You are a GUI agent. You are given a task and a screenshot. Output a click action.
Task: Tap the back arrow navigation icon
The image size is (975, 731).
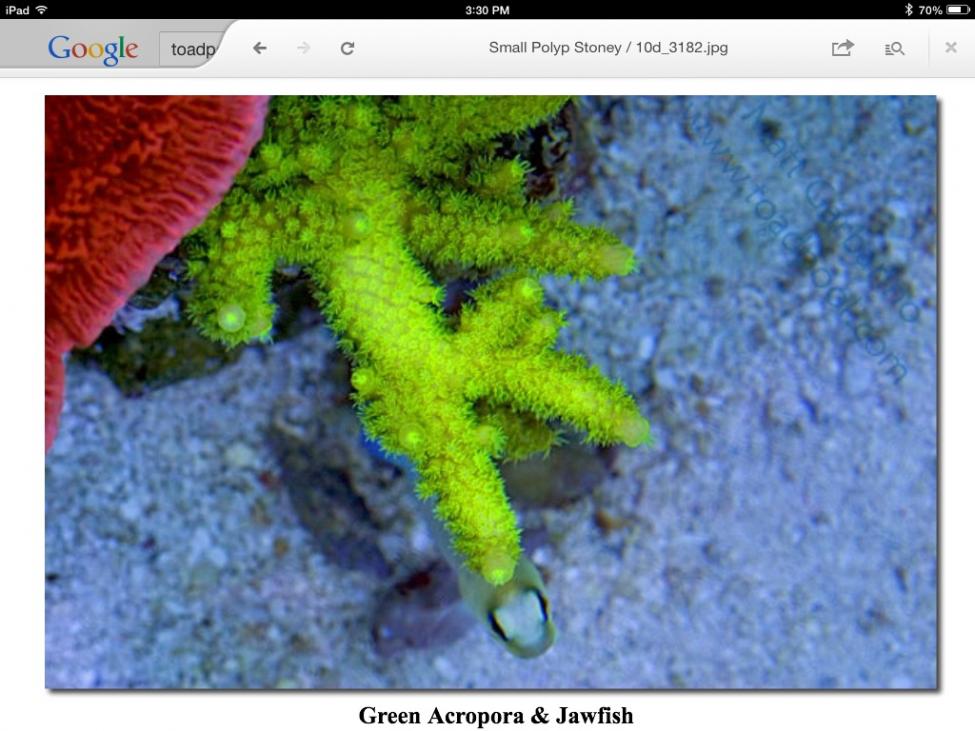tap(260, 48)
